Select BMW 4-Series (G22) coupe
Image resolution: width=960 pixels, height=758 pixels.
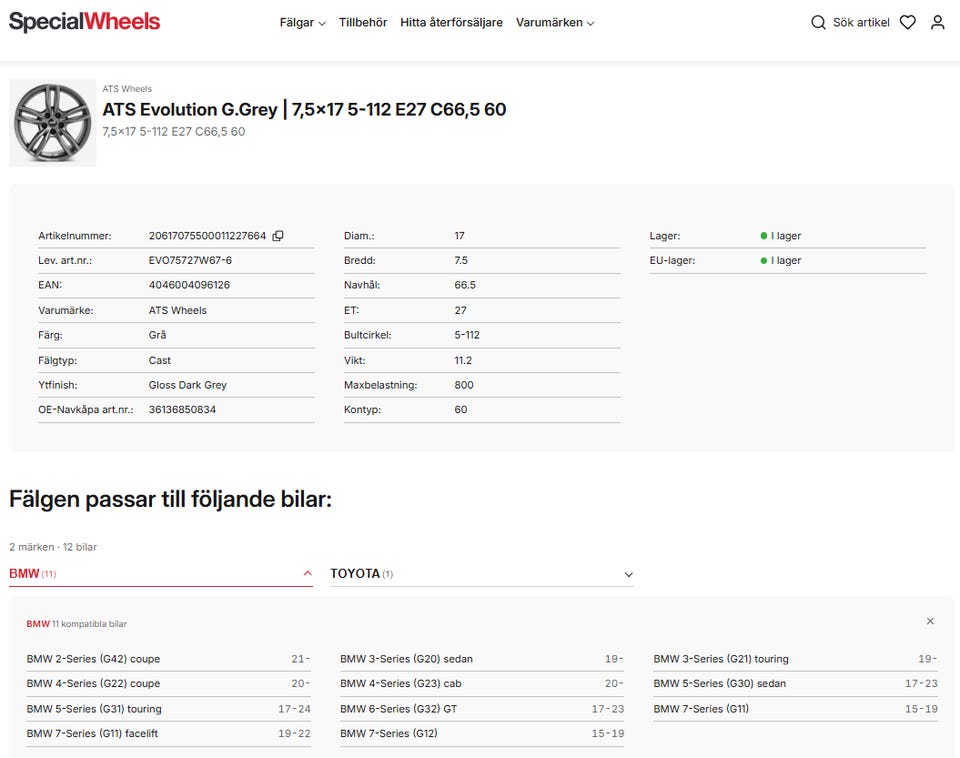point(168,683)
